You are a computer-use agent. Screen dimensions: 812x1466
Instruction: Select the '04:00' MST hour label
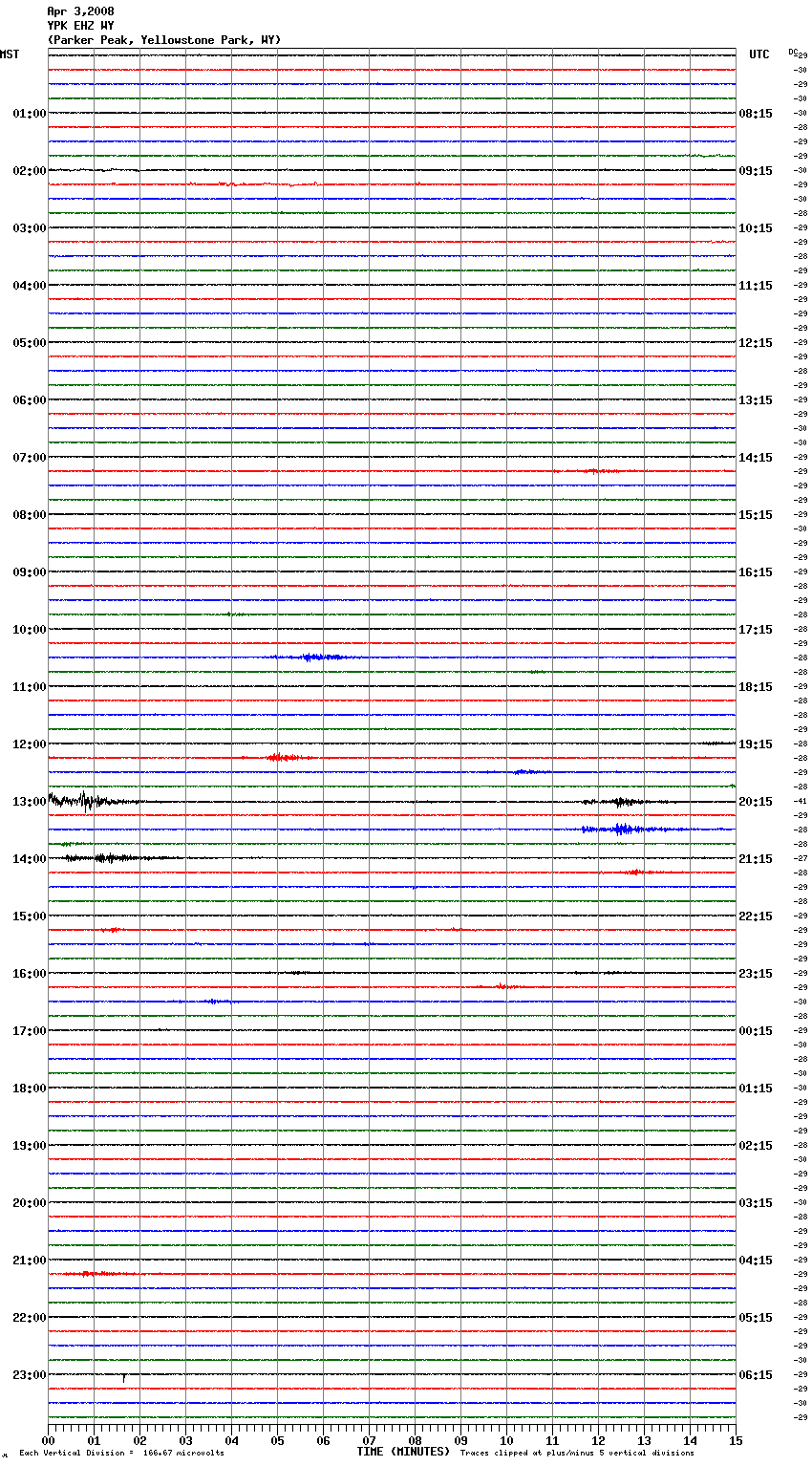[30, 286]
